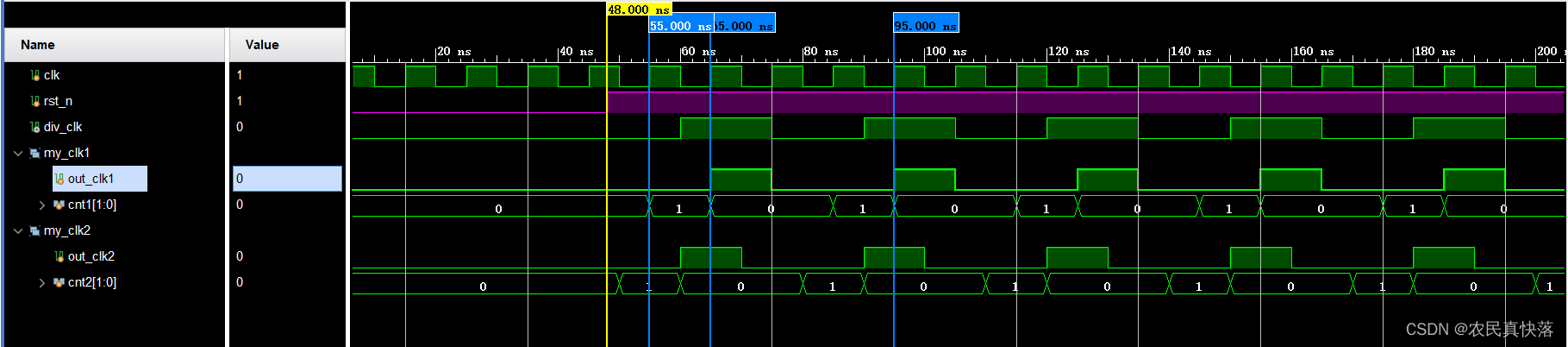Click the out_clk1 signal icon
This screenshot has width=1568, height=347.
[59, 180]
